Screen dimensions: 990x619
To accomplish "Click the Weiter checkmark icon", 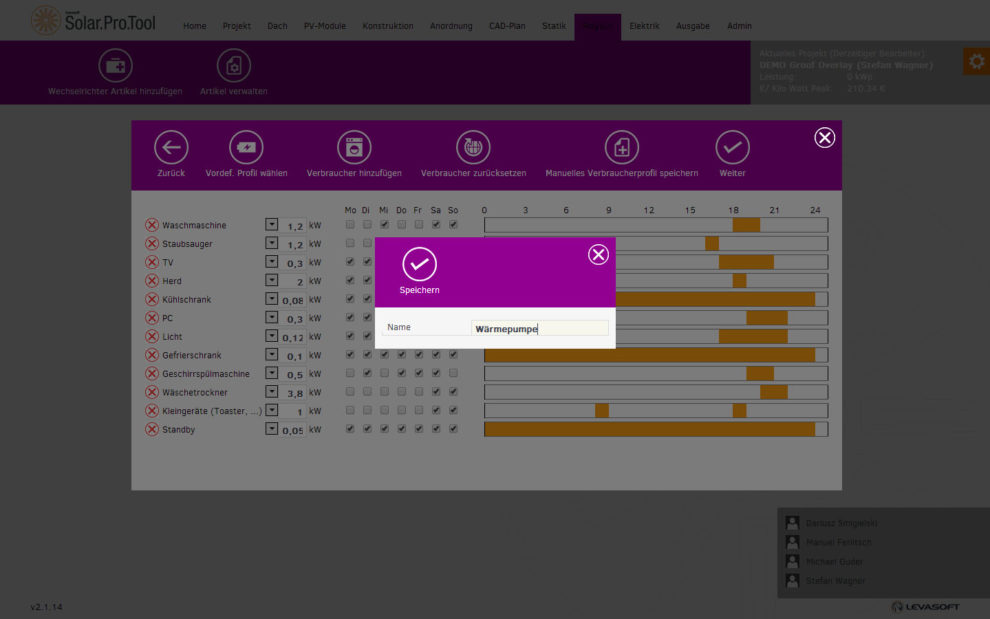I will pos(732,148).
